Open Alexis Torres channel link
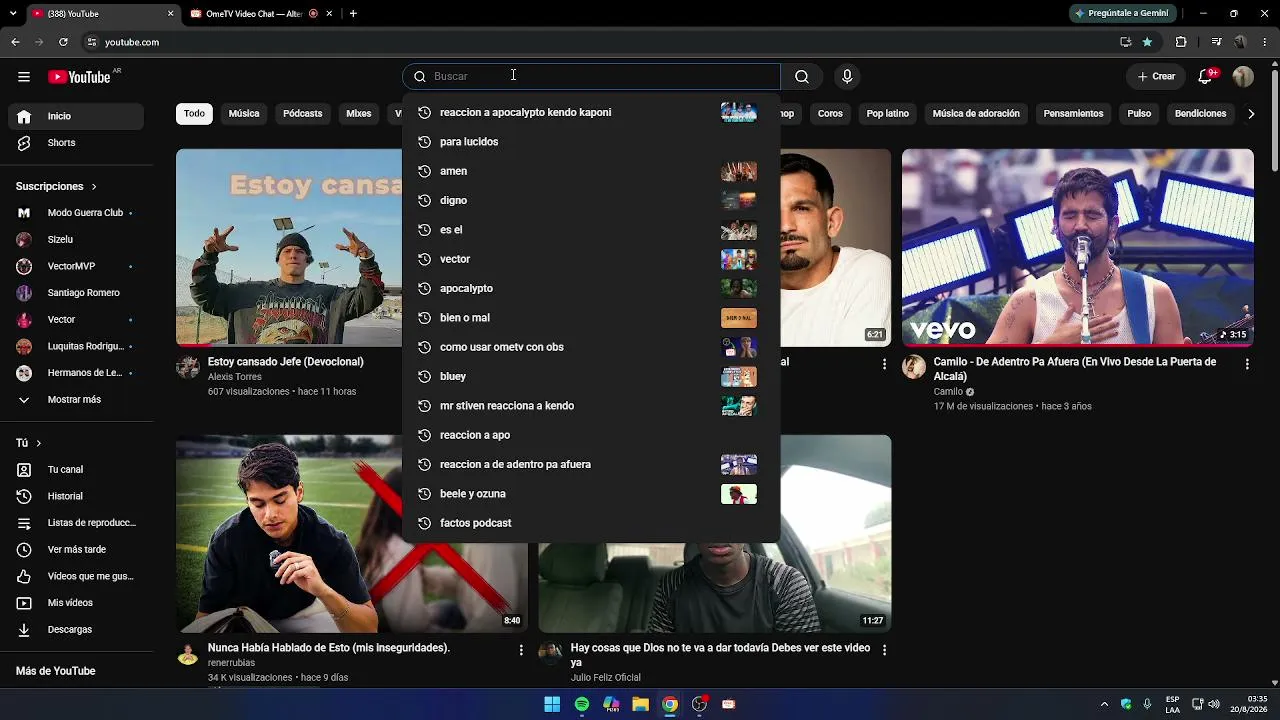Screen dimensions: 1280x720 pyautogui.click(x=234, y=377)
